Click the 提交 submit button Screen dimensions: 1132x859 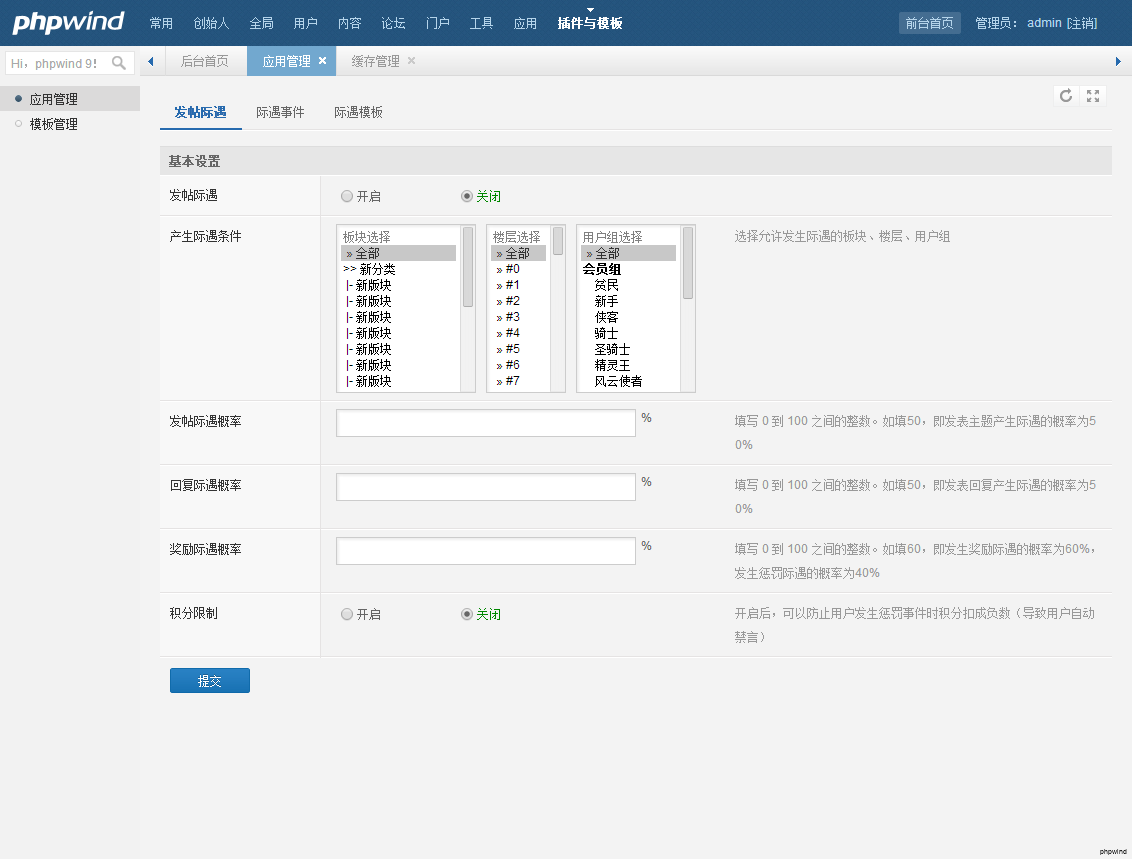coord(210,681)
